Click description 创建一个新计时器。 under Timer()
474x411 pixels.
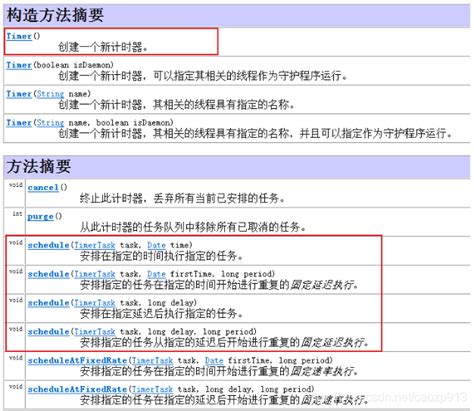(103, 47)
